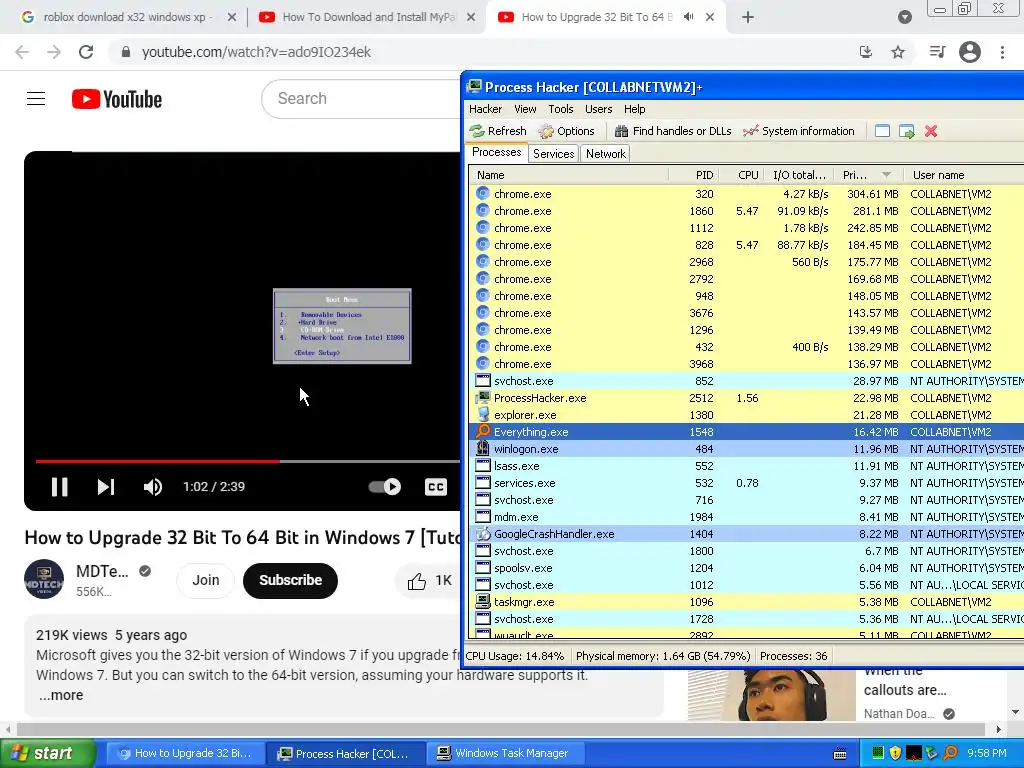Screen dimensions: 1024x768
Task: Seek on the video progress bar
Action: [x=248, y=461]
